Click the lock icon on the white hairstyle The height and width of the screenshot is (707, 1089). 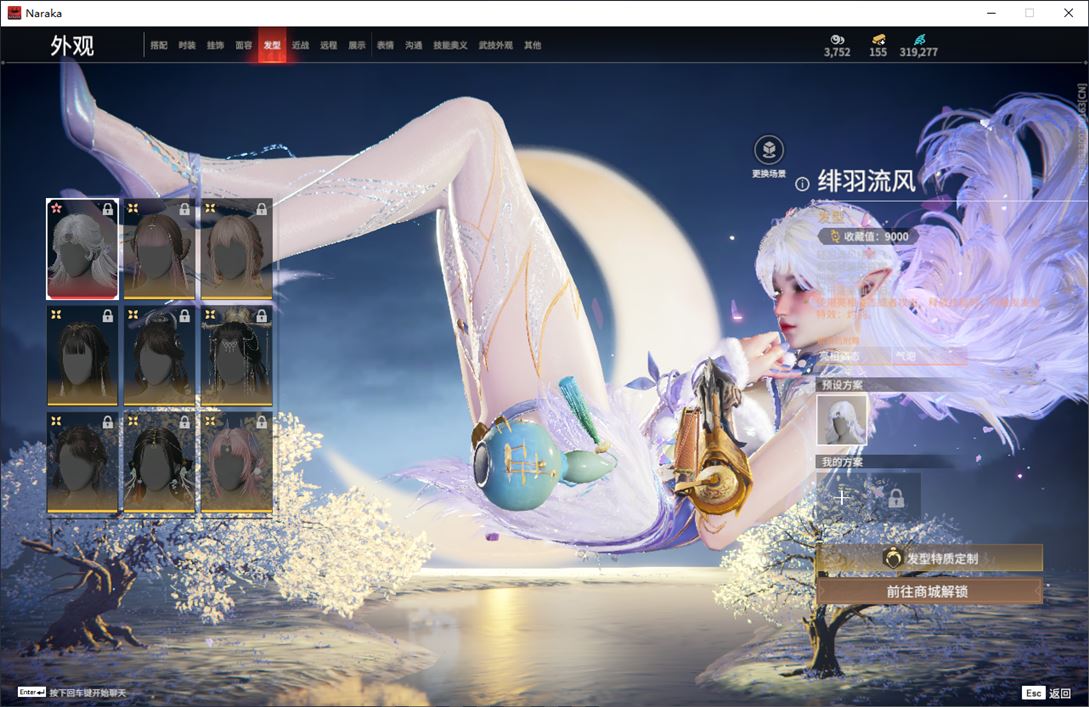[108, 209]
